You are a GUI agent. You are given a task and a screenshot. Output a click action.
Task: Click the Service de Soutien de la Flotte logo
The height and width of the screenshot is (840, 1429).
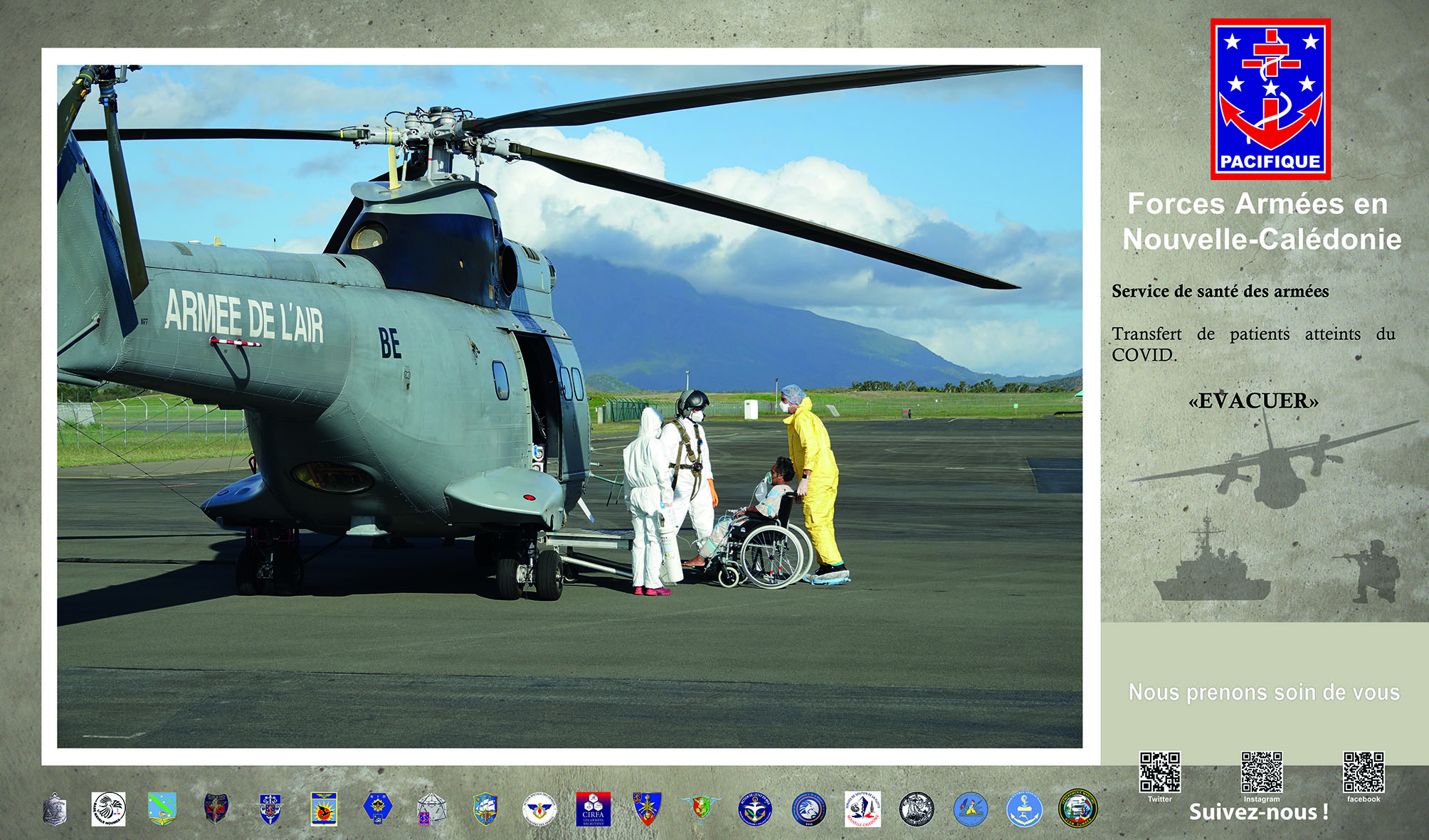[x=863, y=809]
